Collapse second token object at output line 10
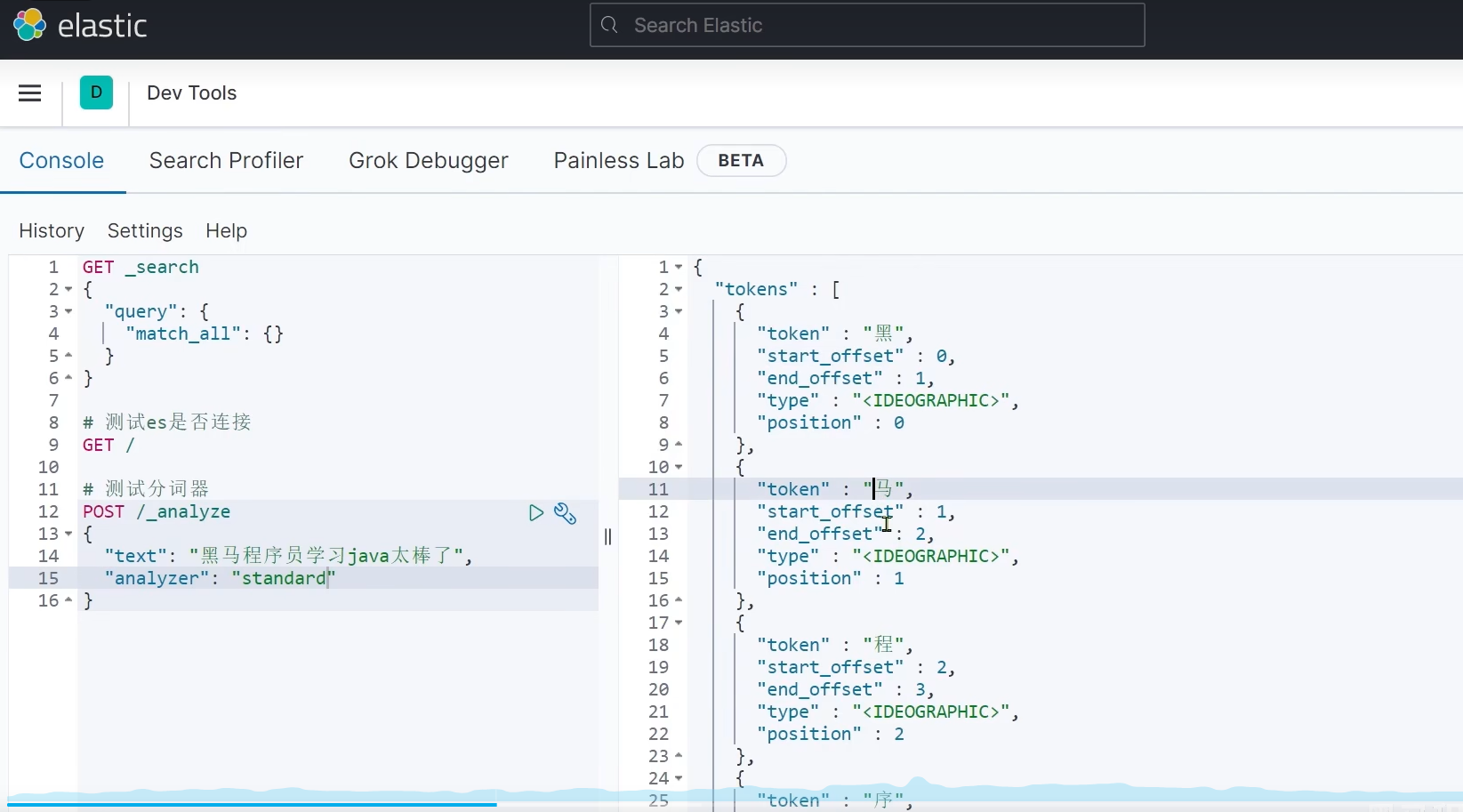 pyautogui.click(x=679, y=468)
